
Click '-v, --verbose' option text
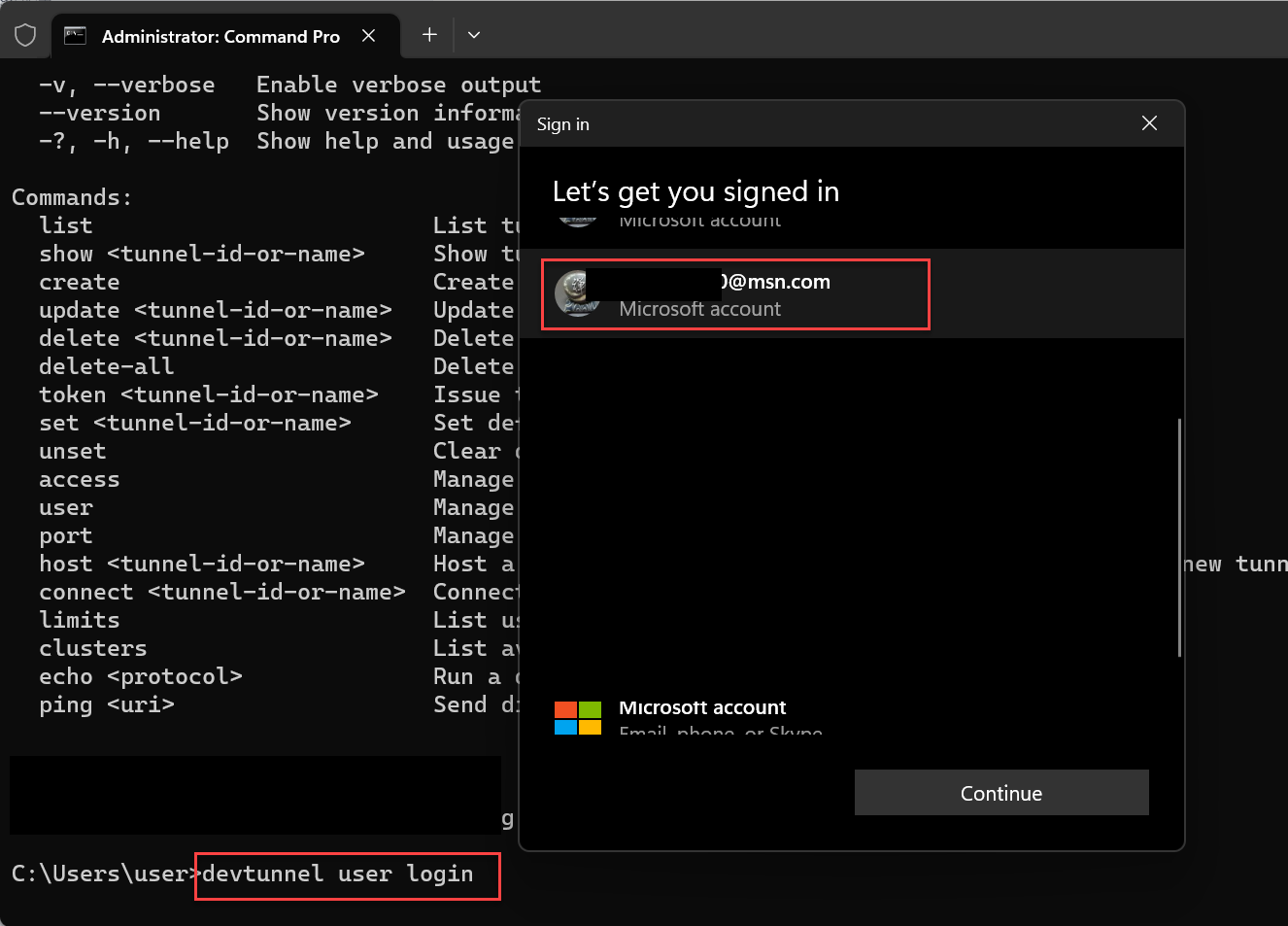point(127,85)
